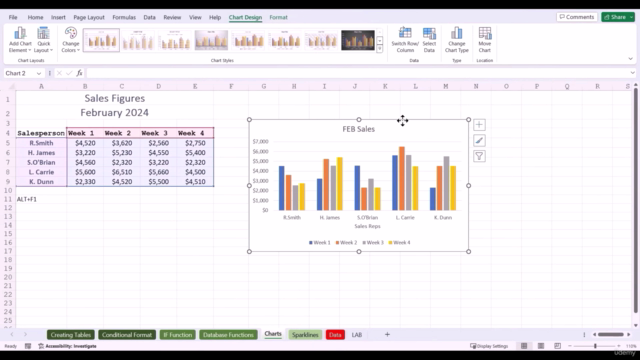Image resolution: width=640 pixels, height=360 pixels.
Task: Click the vertical scrollbar
Action: (636, 200)
